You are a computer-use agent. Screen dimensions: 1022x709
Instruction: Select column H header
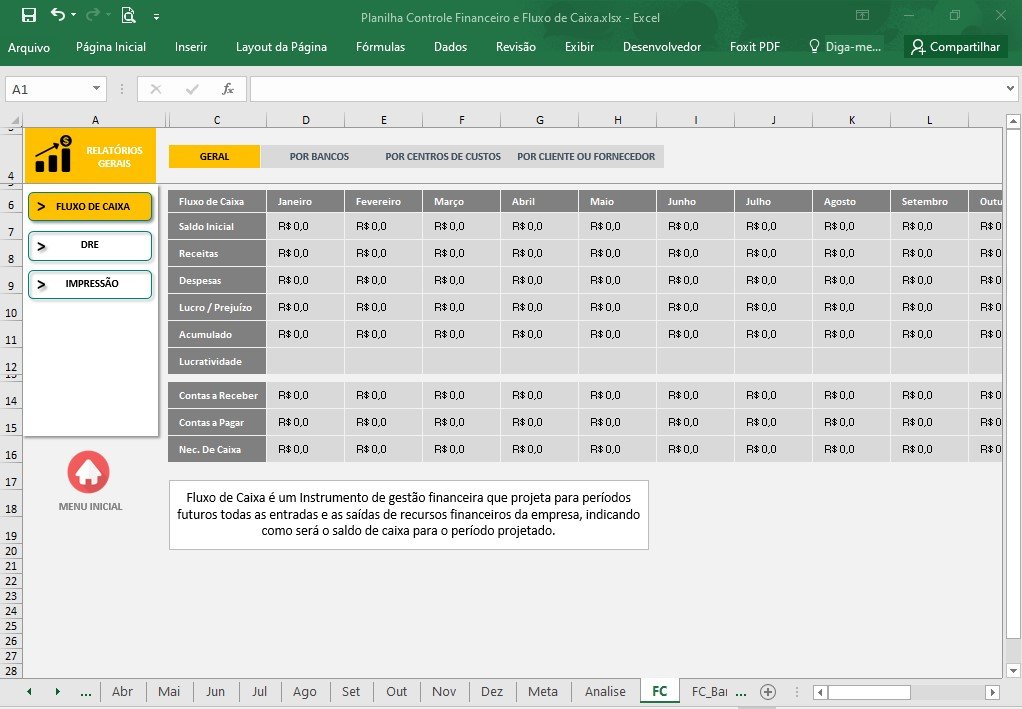coord(618,120)
